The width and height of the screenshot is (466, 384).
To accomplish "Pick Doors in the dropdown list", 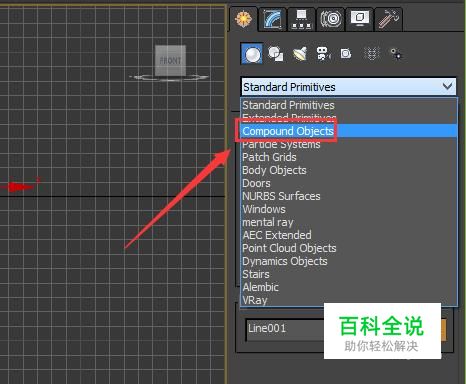I will [349, 183].
